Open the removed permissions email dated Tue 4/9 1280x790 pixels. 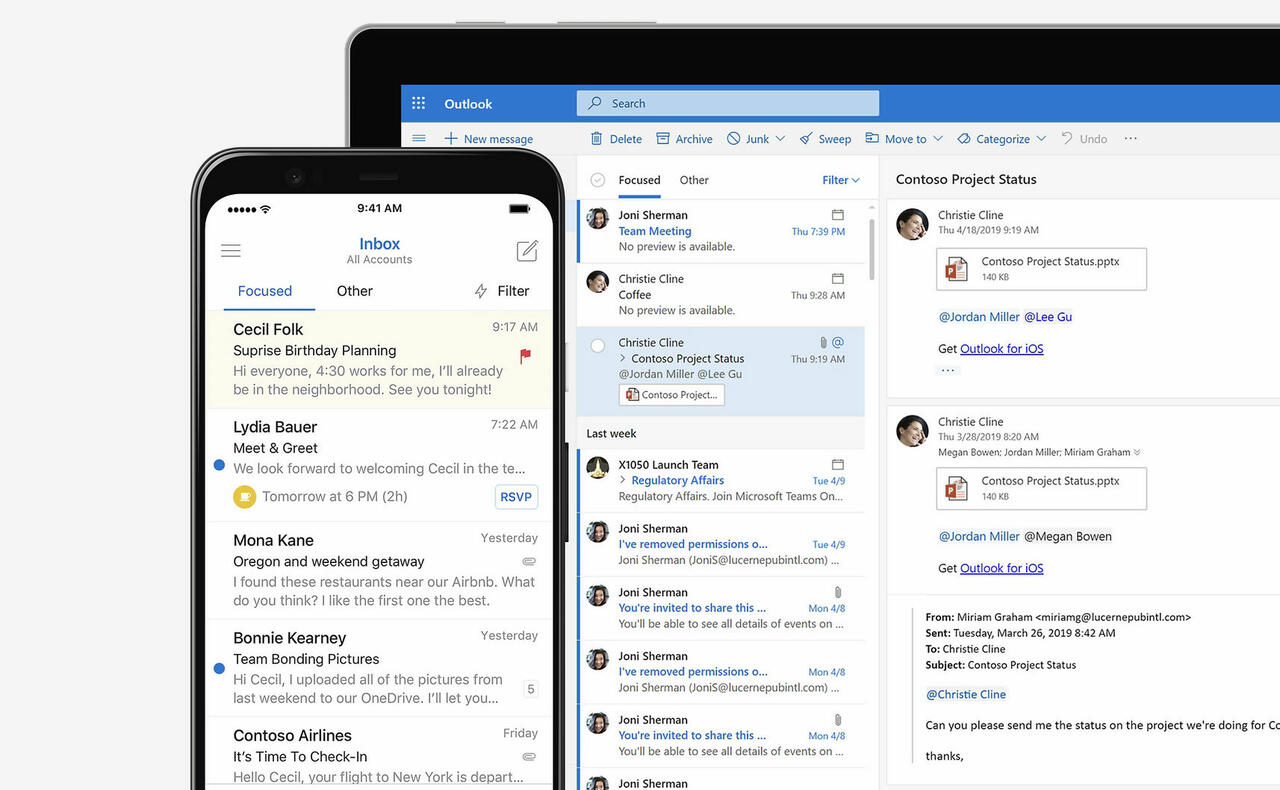[721, 545]
